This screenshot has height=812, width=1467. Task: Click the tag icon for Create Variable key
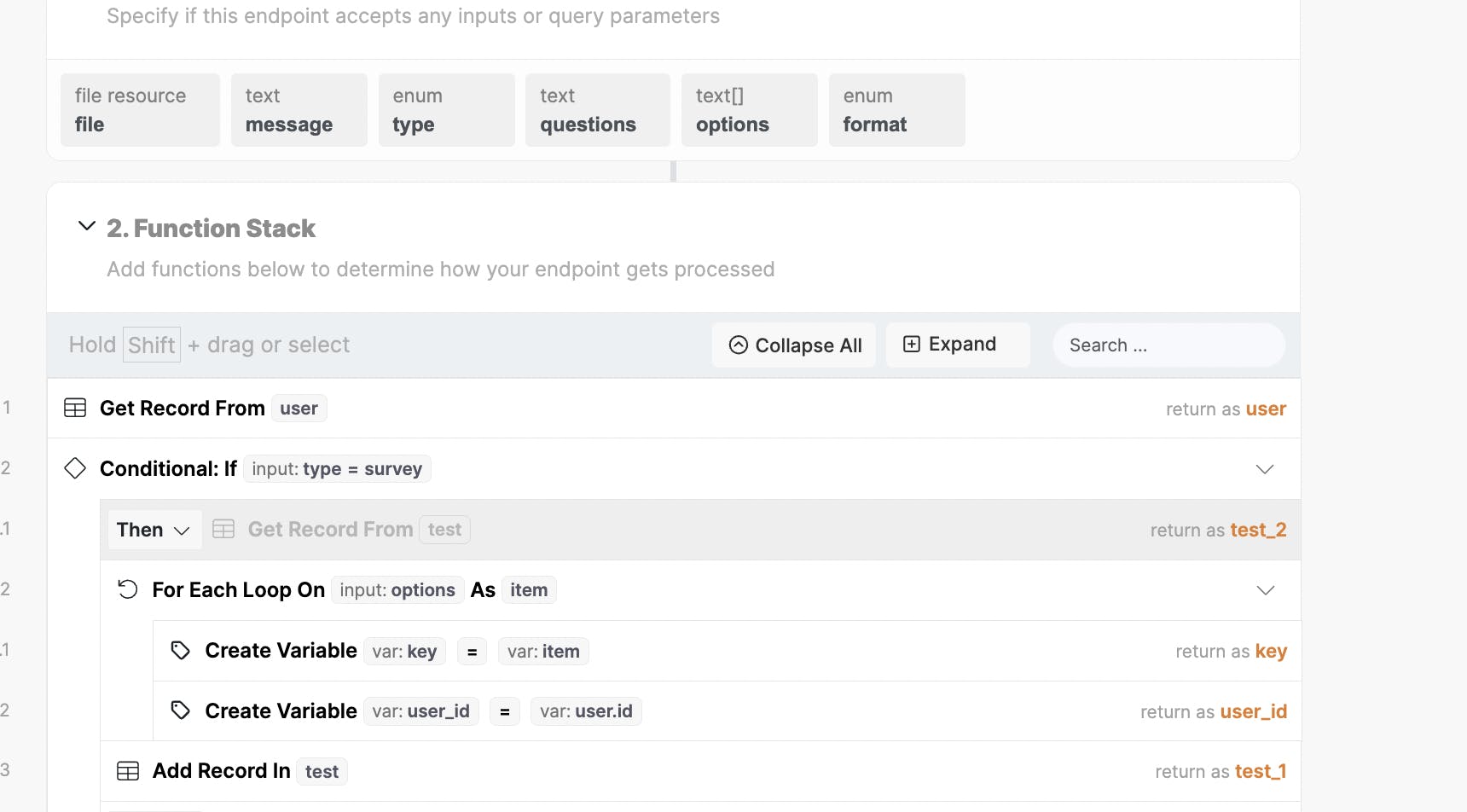(x=180, y=651)
